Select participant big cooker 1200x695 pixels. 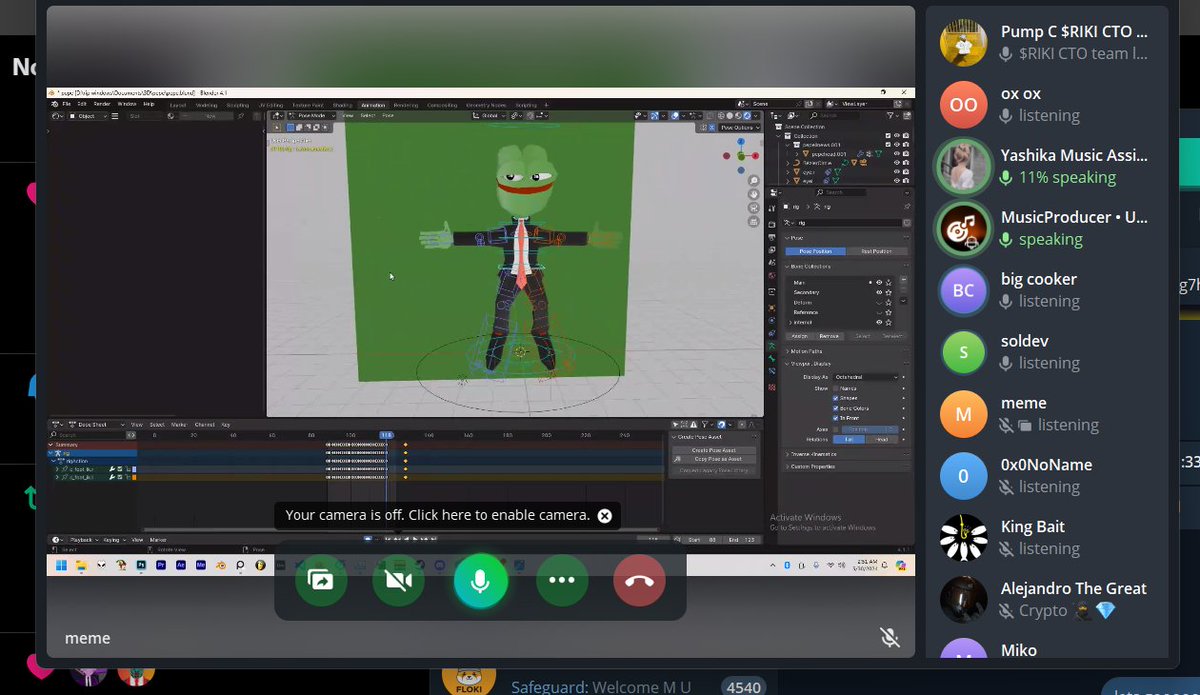click(1046, 290)
